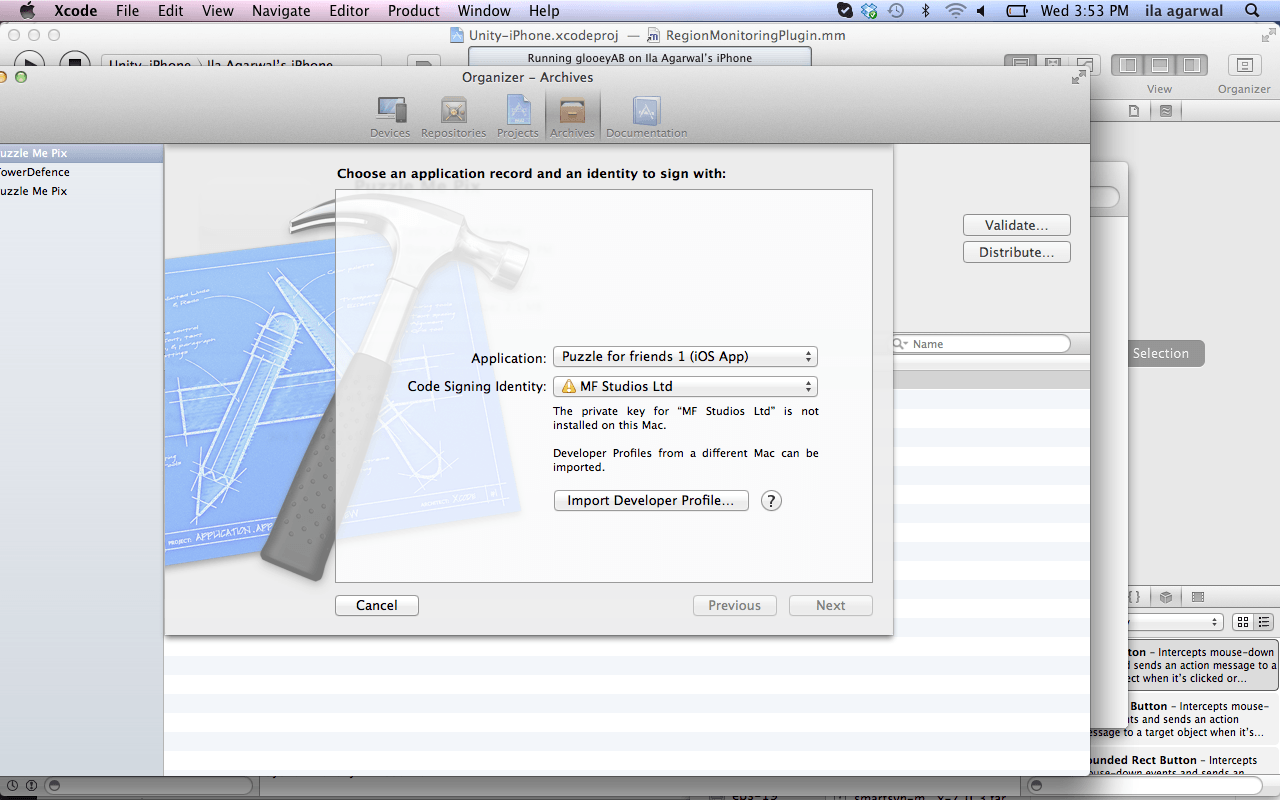Open the media library filmstrip icon

1198,597
